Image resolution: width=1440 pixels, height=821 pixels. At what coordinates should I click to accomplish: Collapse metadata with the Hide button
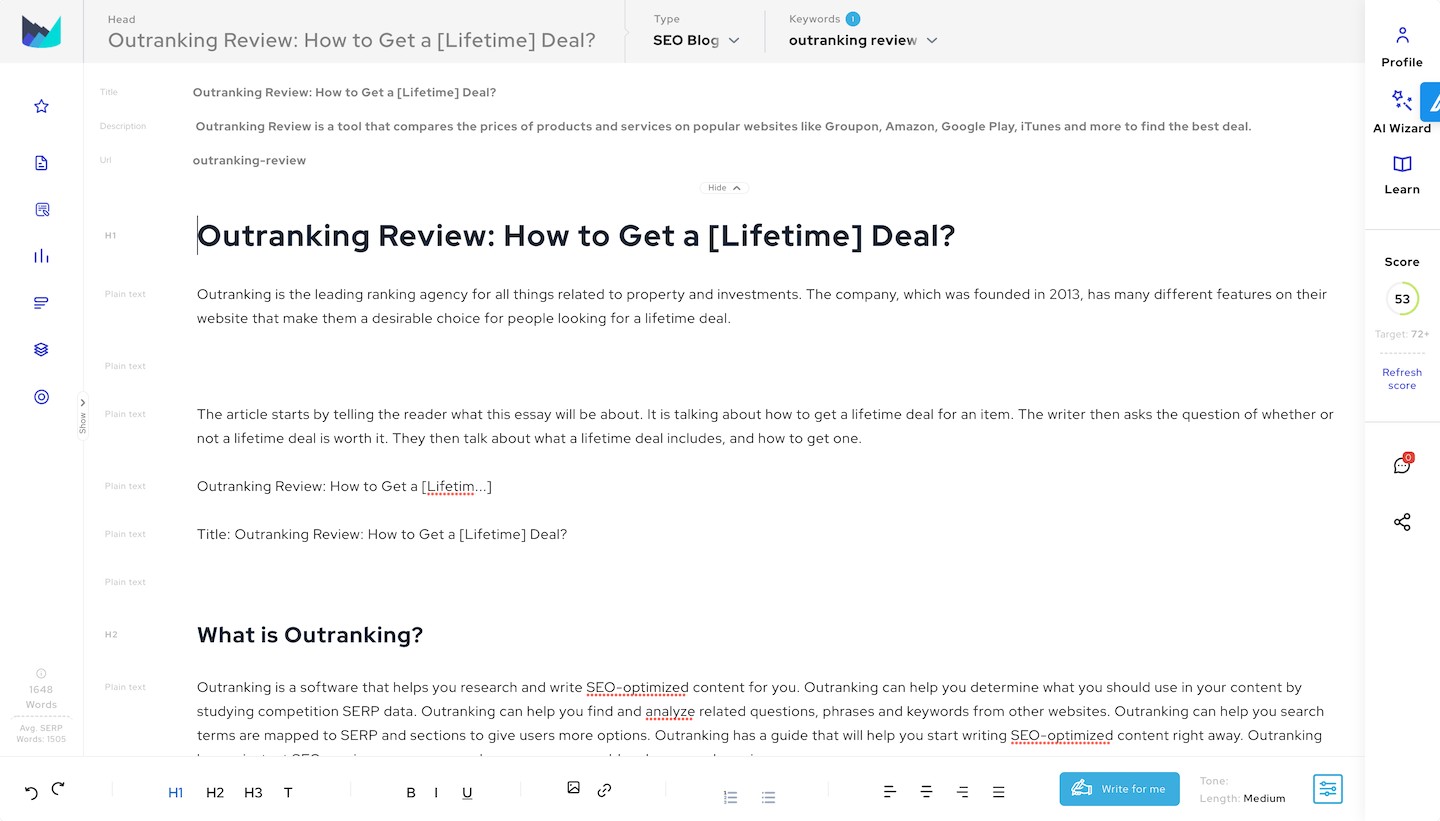pyautogui.click(x=724, y=188)
